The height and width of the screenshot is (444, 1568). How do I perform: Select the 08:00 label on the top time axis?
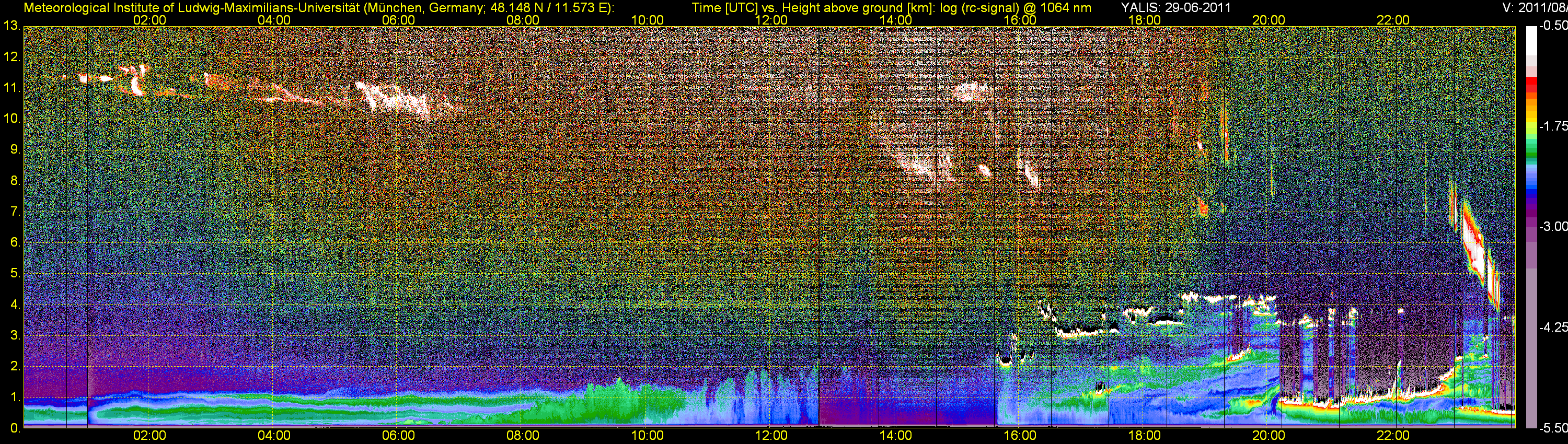(x=523, y=20)
